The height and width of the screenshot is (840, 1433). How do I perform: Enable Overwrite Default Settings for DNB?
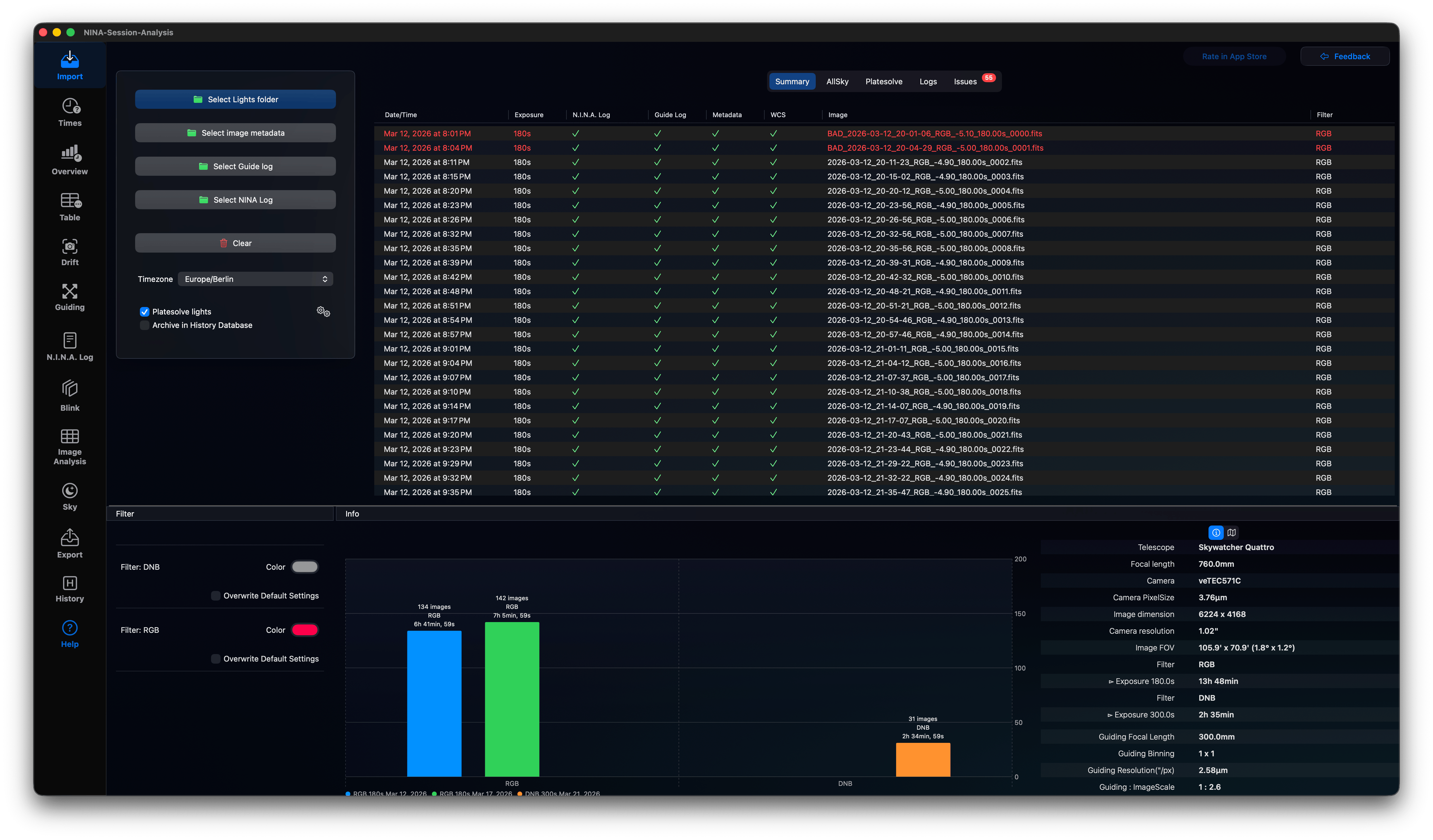point(216,595)
